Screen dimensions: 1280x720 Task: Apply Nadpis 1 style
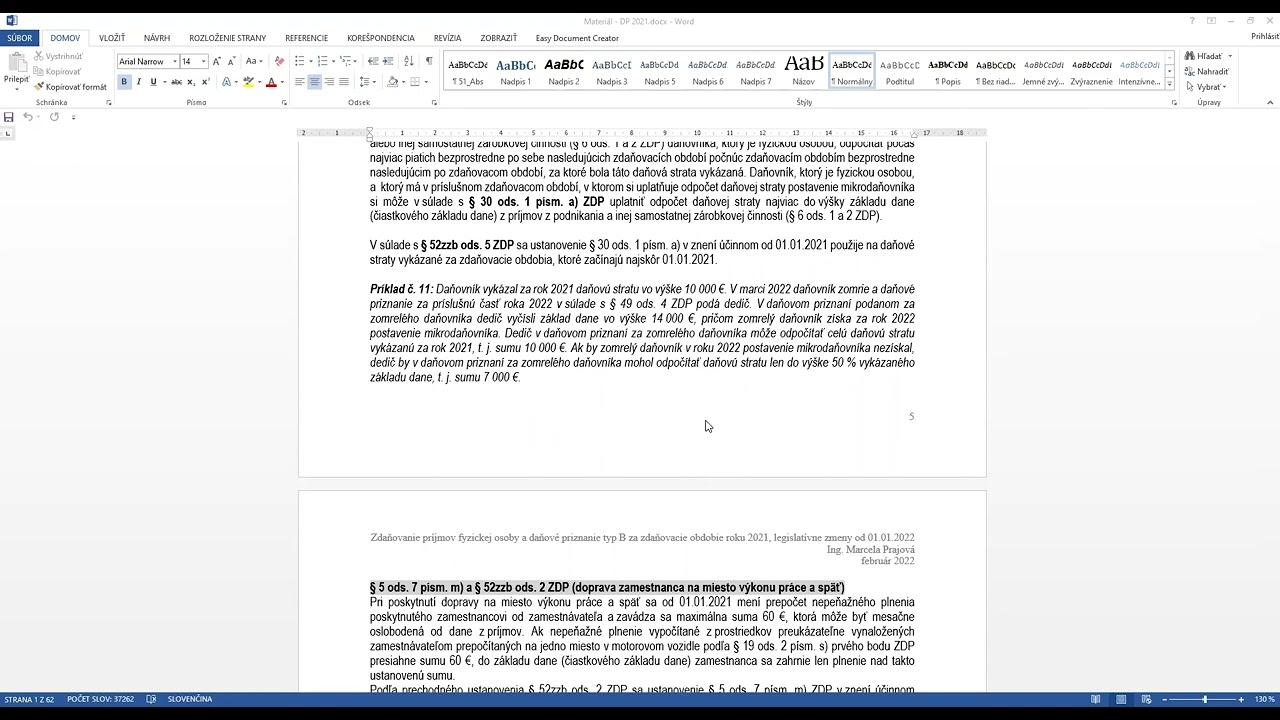click(x=516, y=70)
